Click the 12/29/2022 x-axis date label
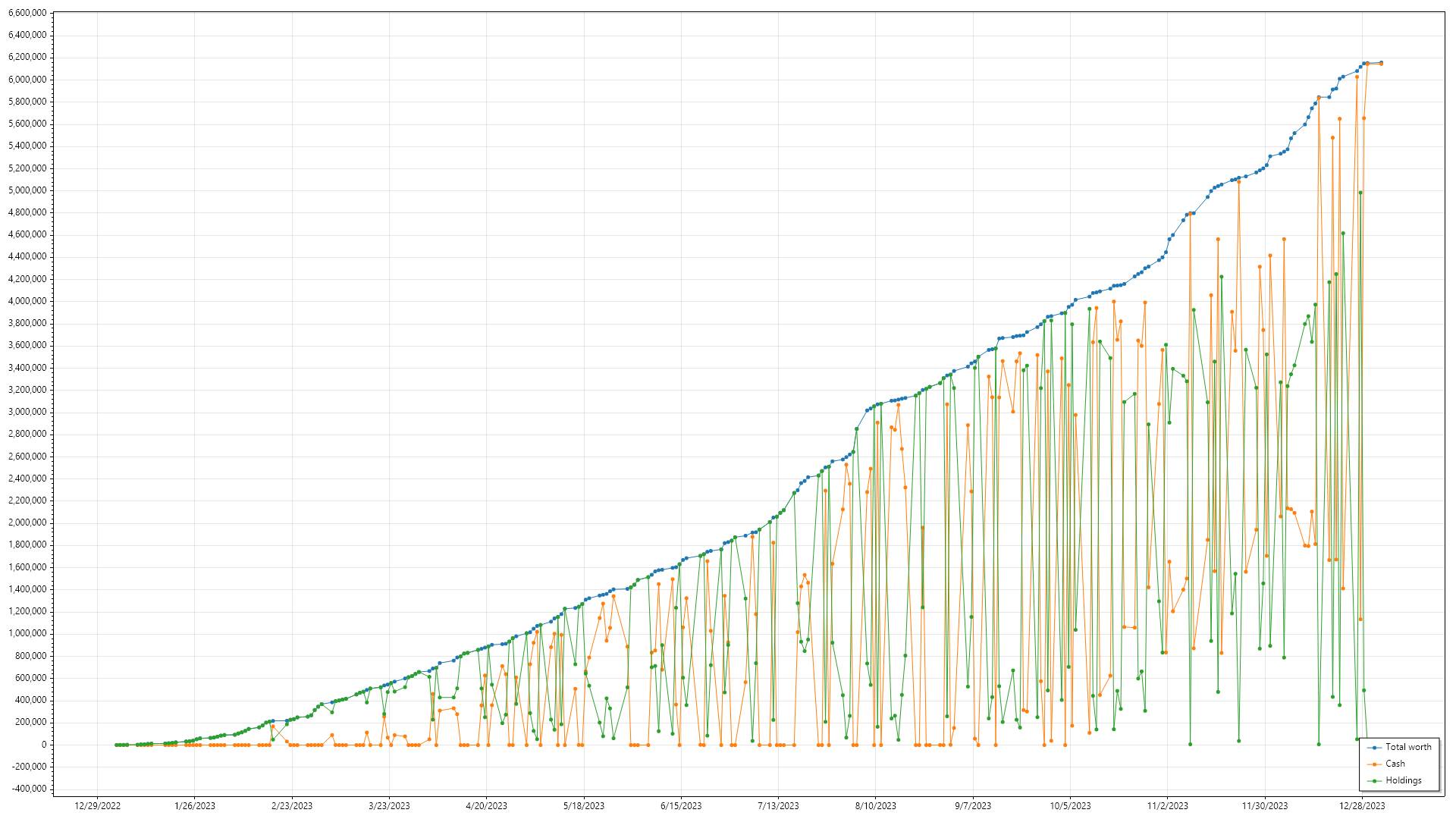Image resolution: width=1456 pixels, height=819 pixels. click(97, 806)
